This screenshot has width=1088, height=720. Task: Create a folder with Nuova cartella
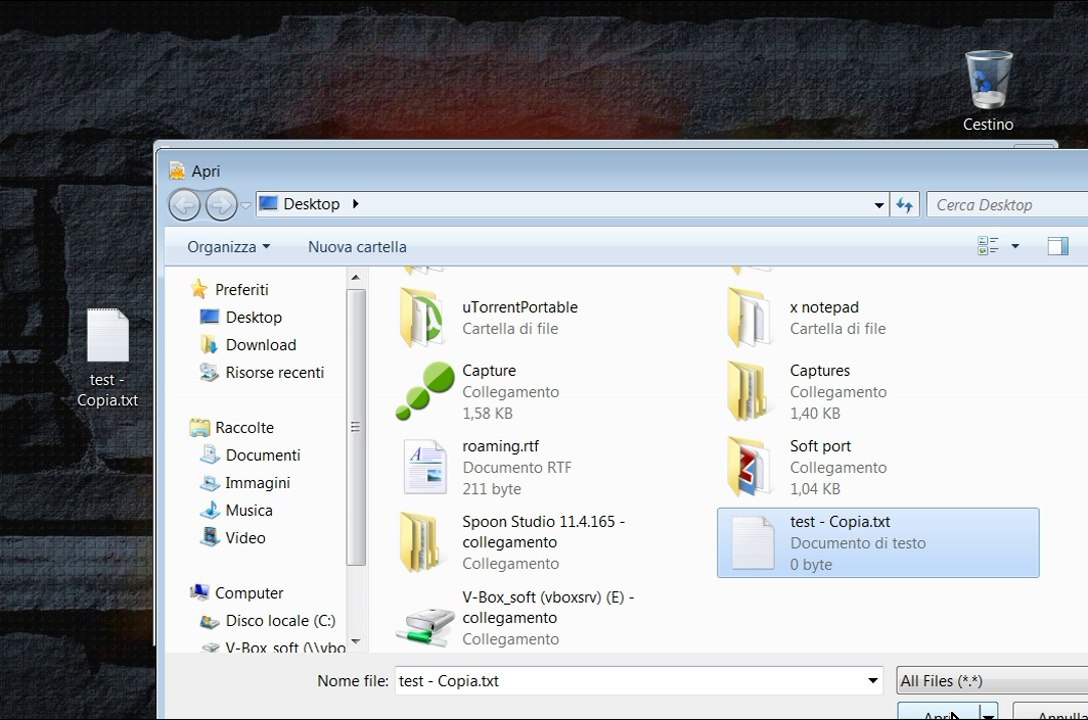pos(357,247)
